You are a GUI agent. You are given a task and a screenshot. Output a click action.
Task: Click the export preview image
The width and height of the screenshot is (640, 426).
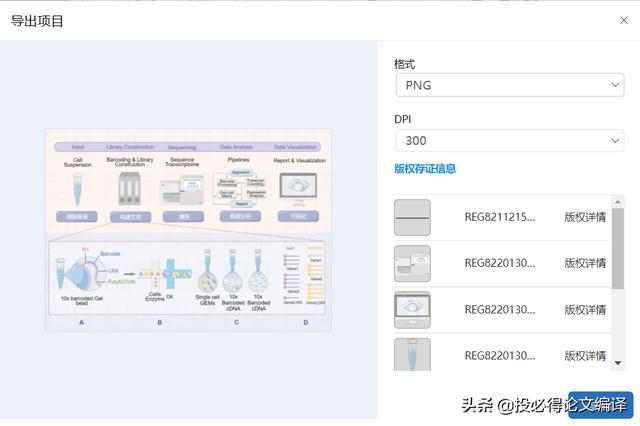point(188,230)
